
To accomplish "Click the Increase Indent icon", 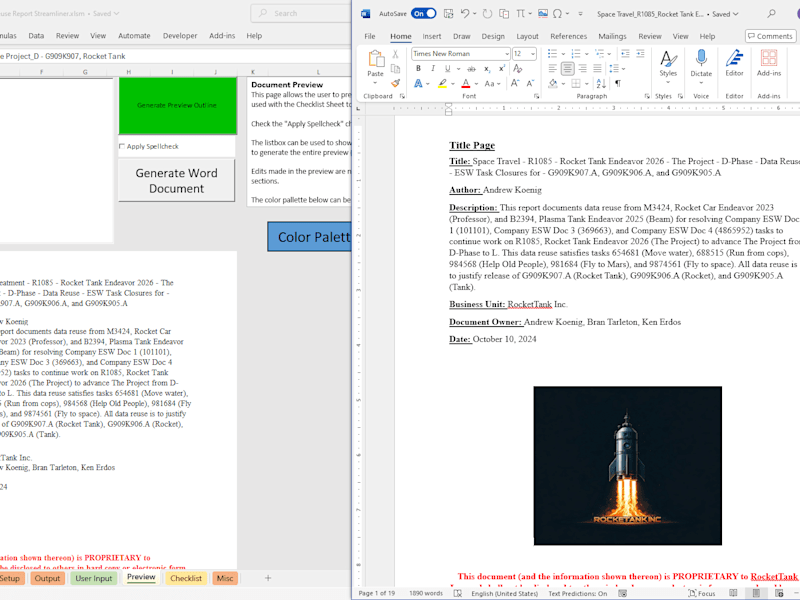I will pyautogui.click(x=640, y=54).
